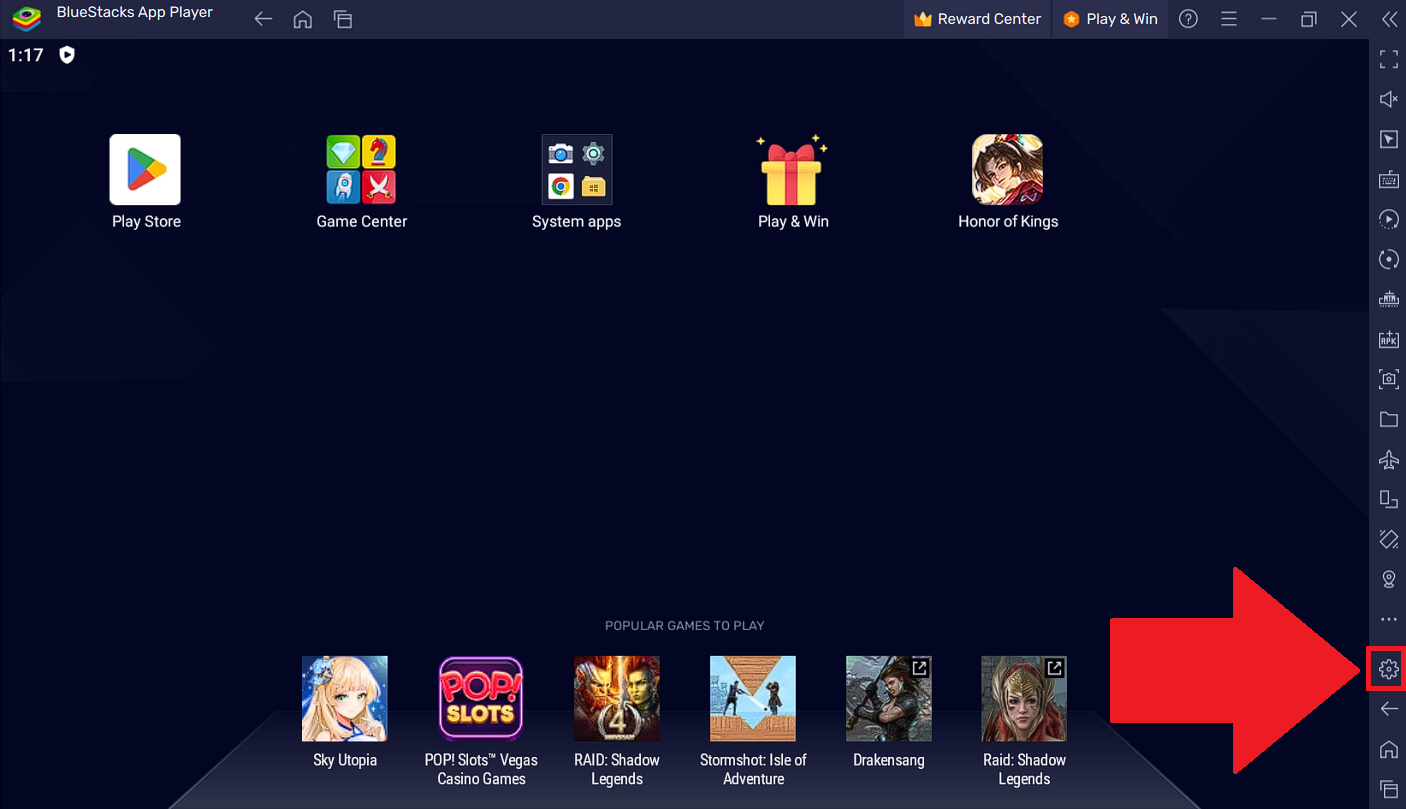Expand more sidebar options via ellipsis
The width and height of the screenshot is (1406, 809).
(x=1388, y=619)
